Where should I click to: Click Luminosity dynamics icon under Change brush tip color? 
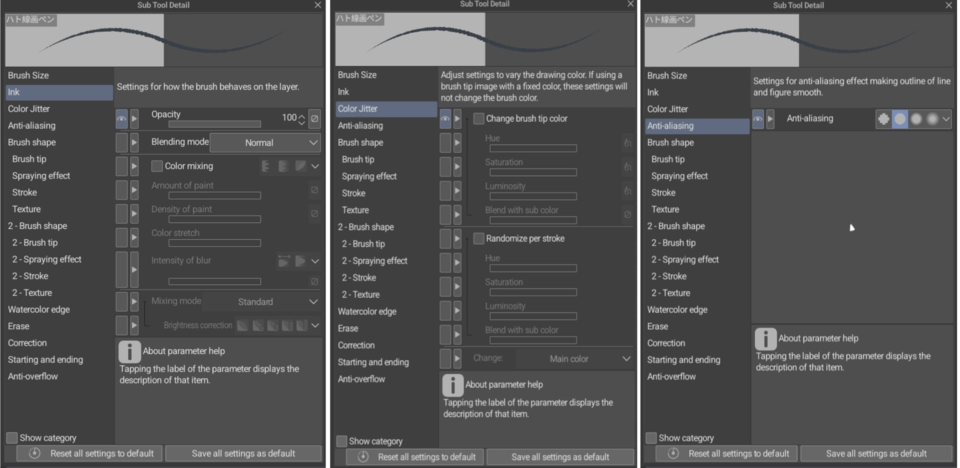(x=628, y=191)
